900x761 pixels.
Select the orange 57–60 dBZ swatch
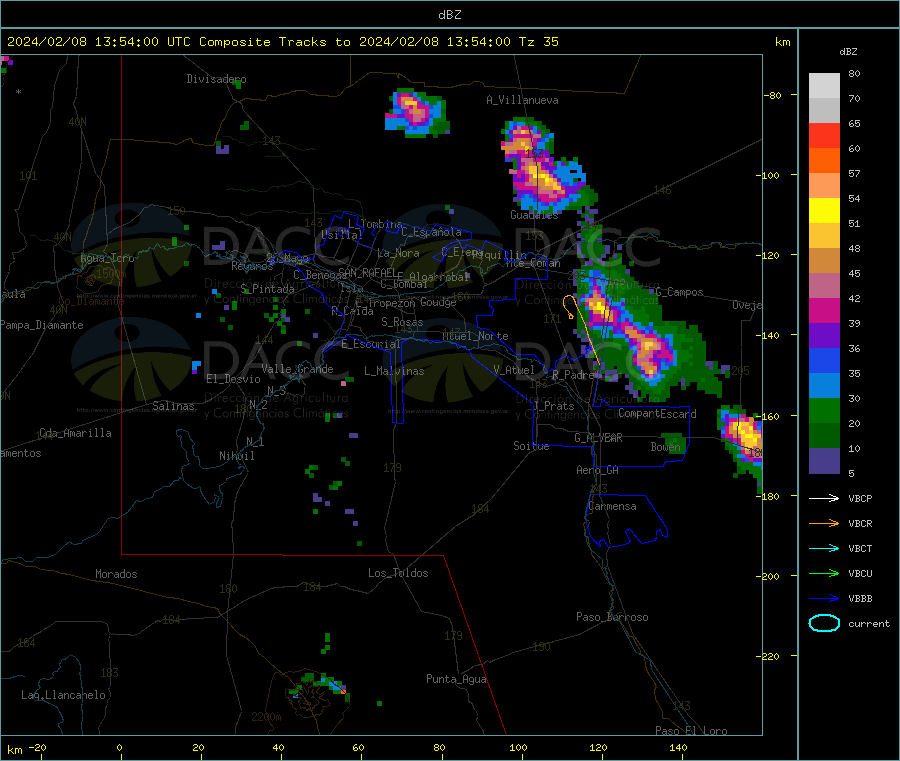coord(824,161)
